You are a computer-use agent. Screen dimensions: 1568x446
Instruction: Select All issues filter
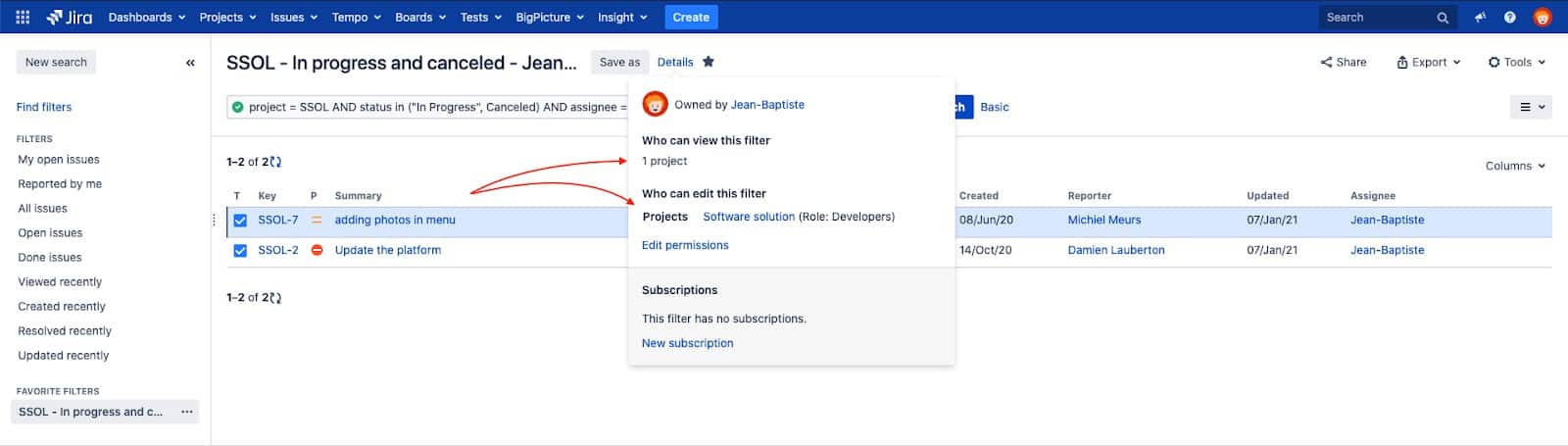(x=42, y=209)
